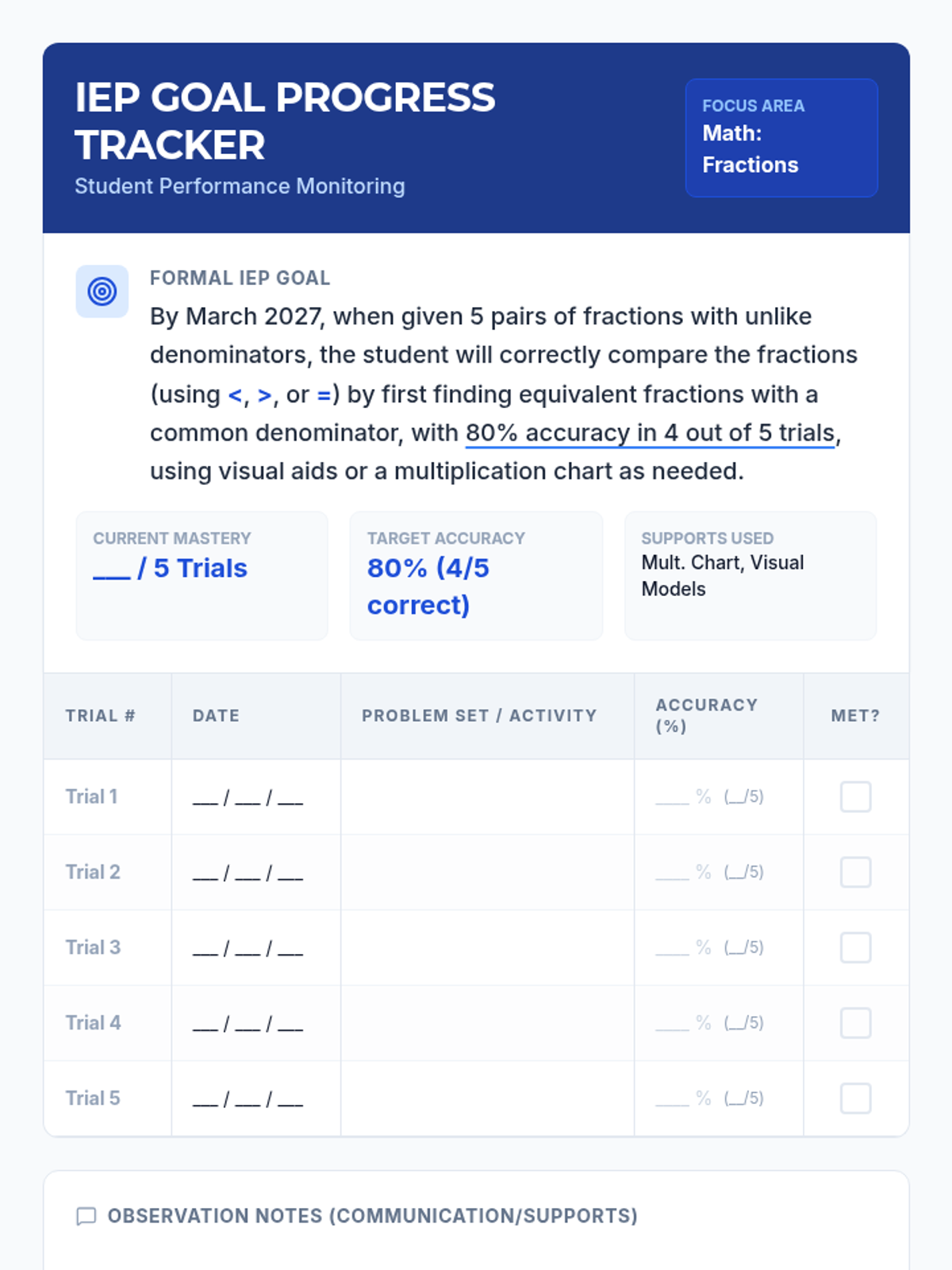Viewport: 952px width, 1270px height.
Task: Click the Trial 2 accuracy percent field
Action: pyautogui.click(x=673, y=872)
